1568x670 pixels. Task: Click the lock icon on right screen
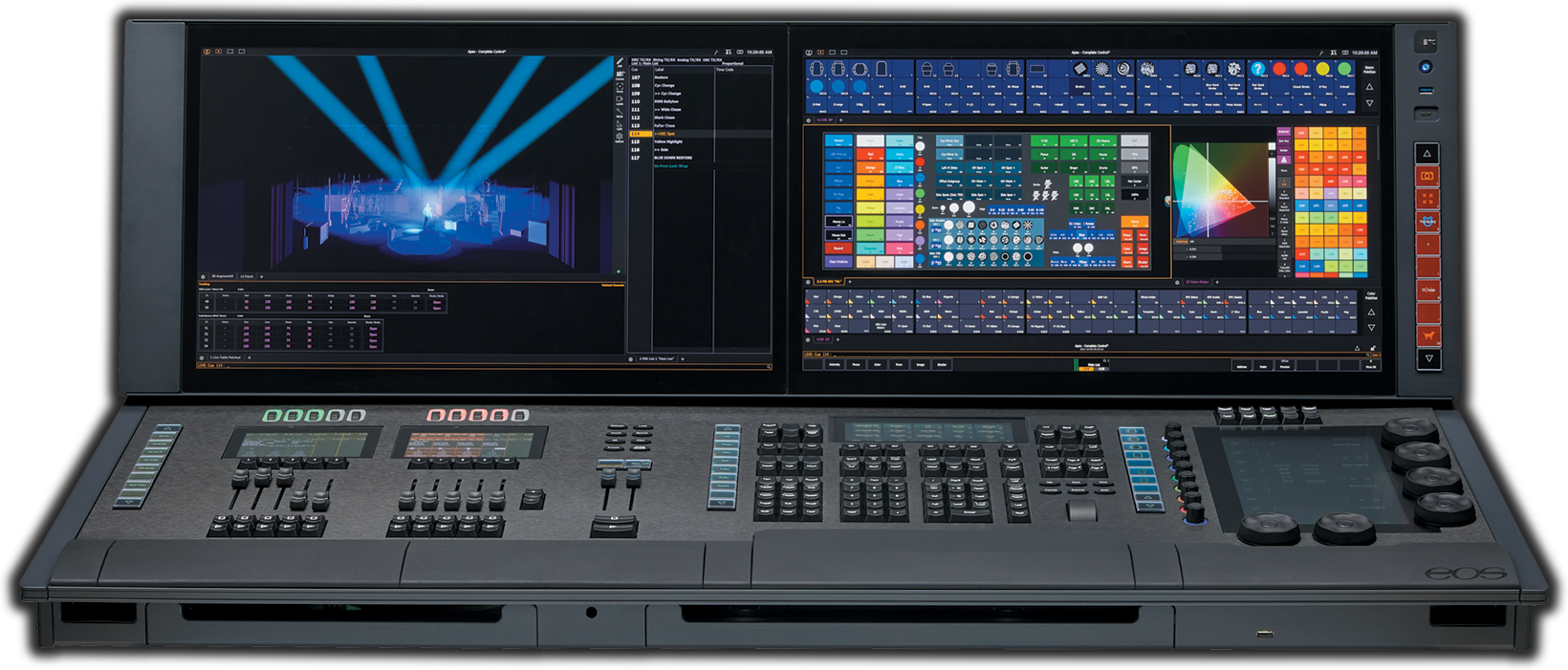(x=1373, y=348)
